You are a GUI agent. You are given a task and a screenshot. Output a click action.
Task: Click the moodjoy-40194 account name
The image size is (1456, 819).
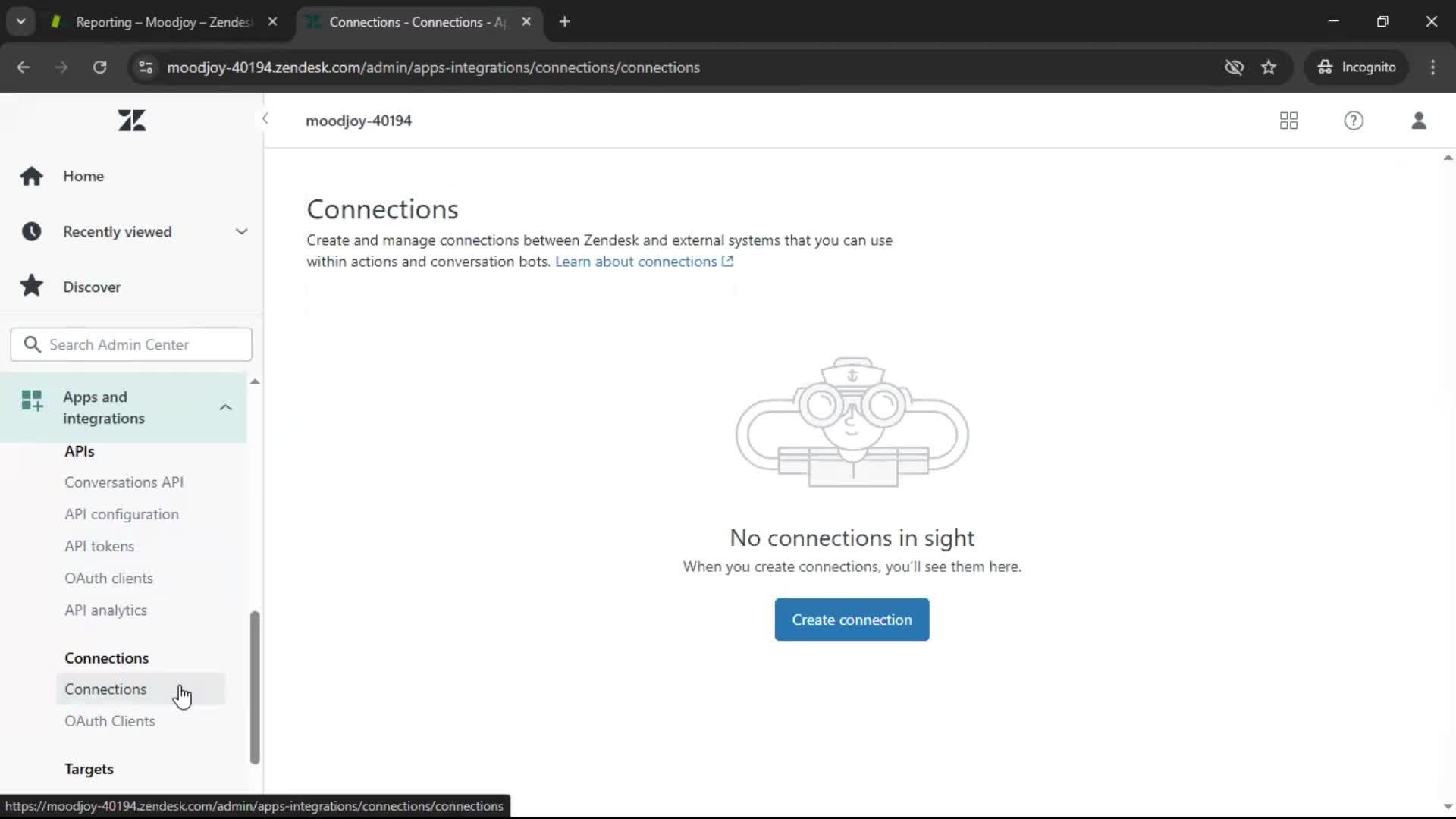359,121
